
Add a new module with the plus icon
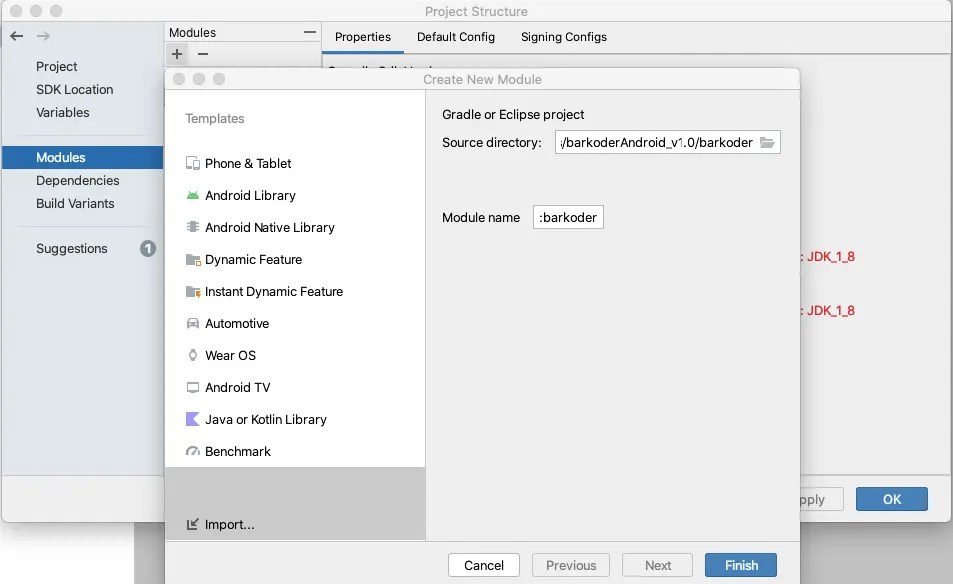coord(177,53)
